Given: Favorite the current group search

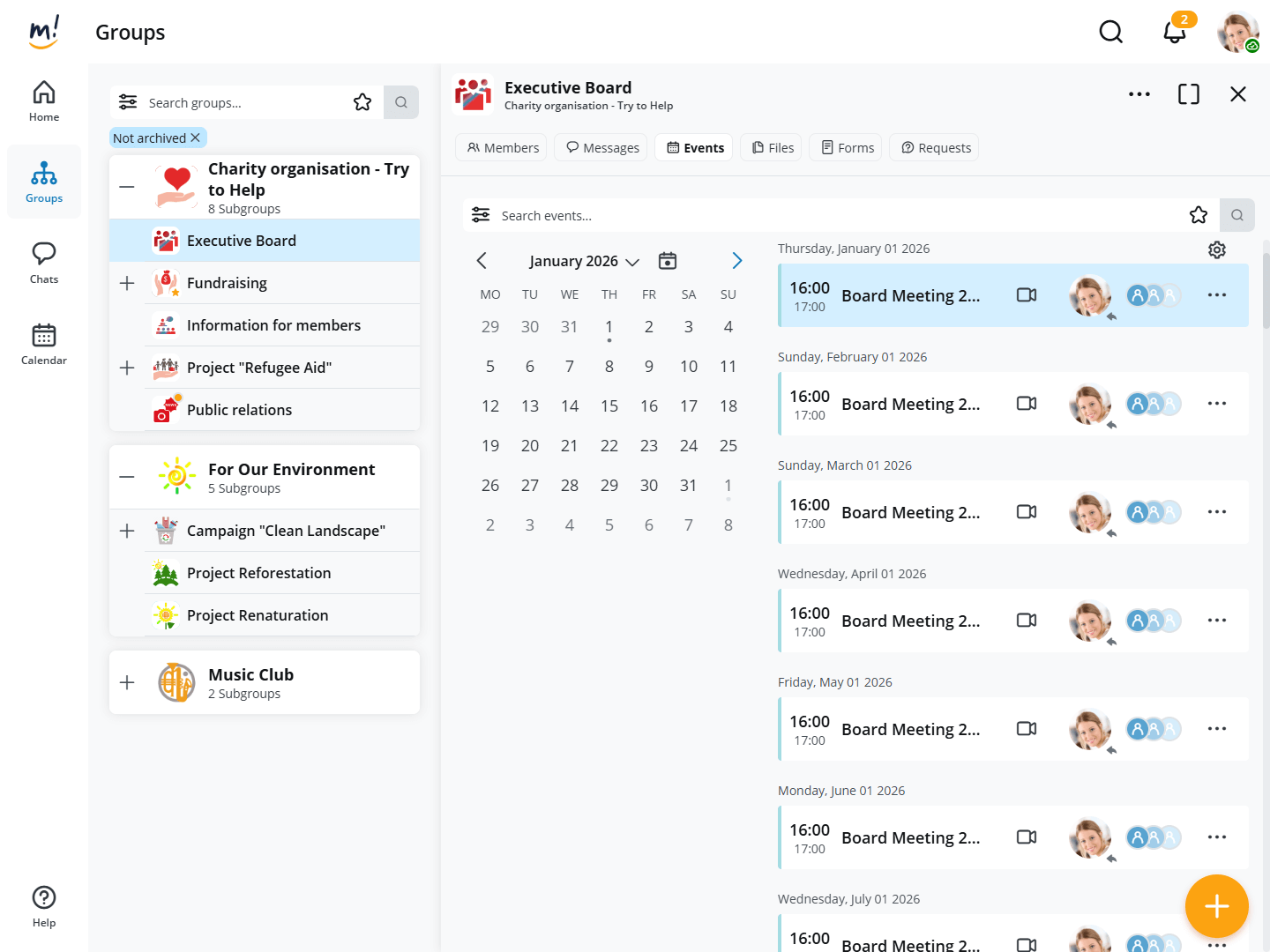Looking at the screenshot, I should coord(362,102).
